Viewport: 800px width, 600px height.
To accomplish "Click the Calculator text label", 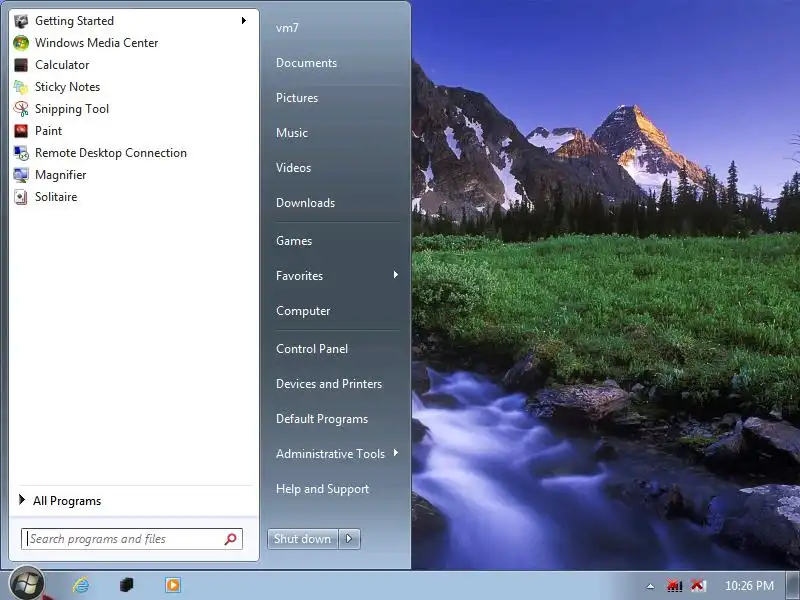I will tap(62, 65).
